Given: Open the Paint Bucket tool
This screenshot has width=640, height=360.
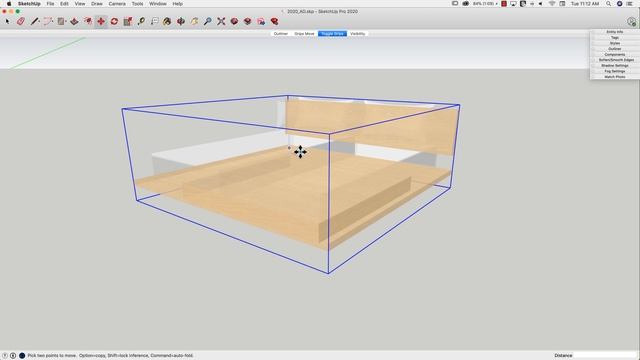Looking at the screenshot, I should click(167, 21).
